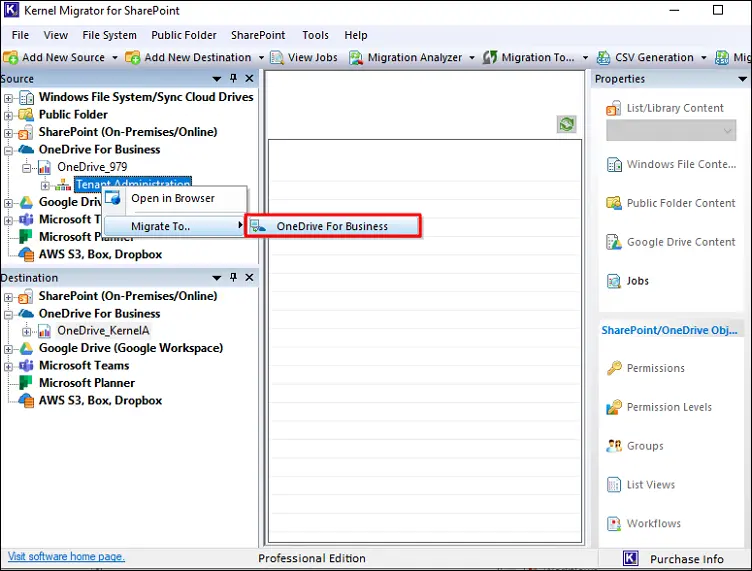Open View Jobs from the toolbar
752x571 pixels.
click(x=304, y=58)
